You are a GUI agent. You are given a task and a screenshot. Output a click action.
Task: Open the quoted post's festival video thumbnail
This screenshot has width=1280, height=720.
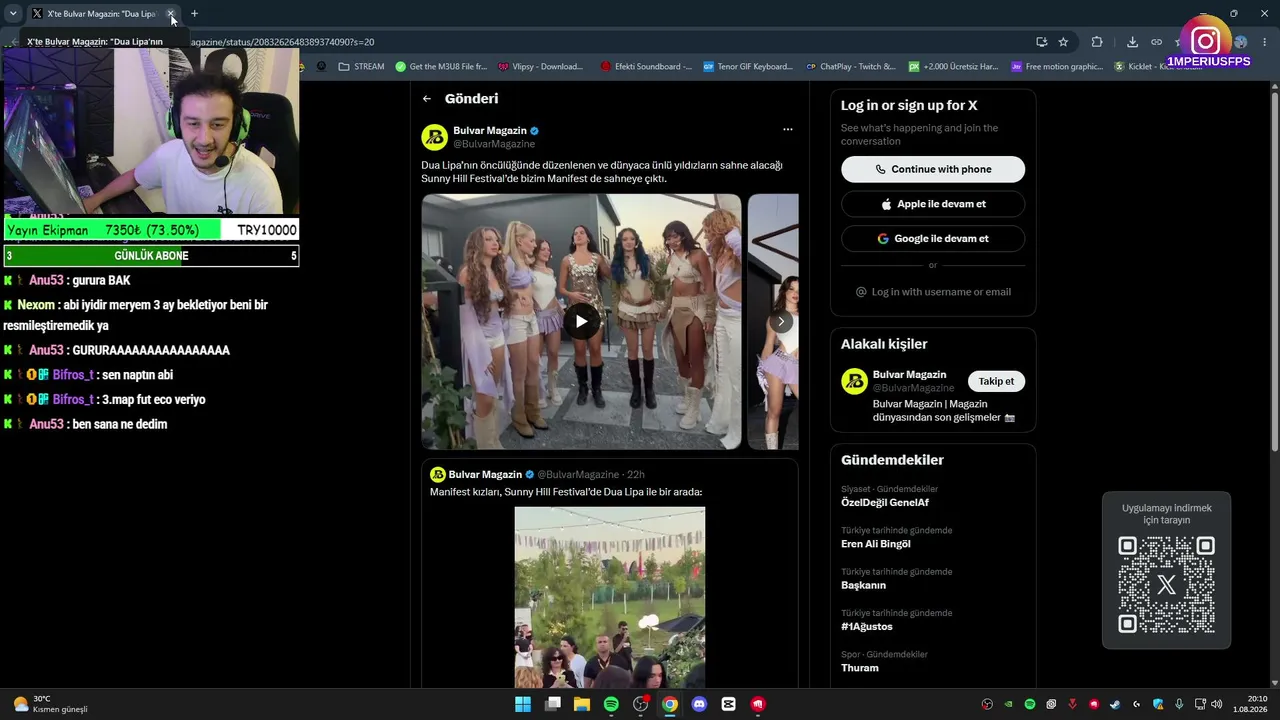tap(610, 597)
